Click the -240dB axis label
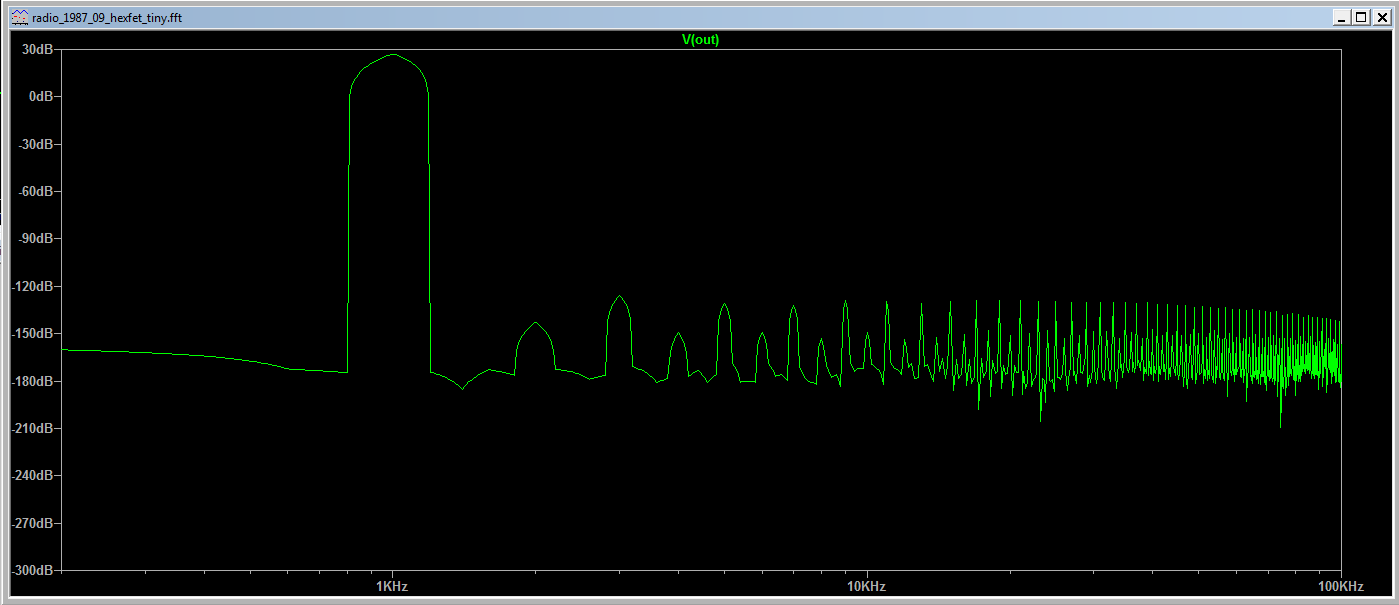 pyautogui.click(x=32, y=476)
